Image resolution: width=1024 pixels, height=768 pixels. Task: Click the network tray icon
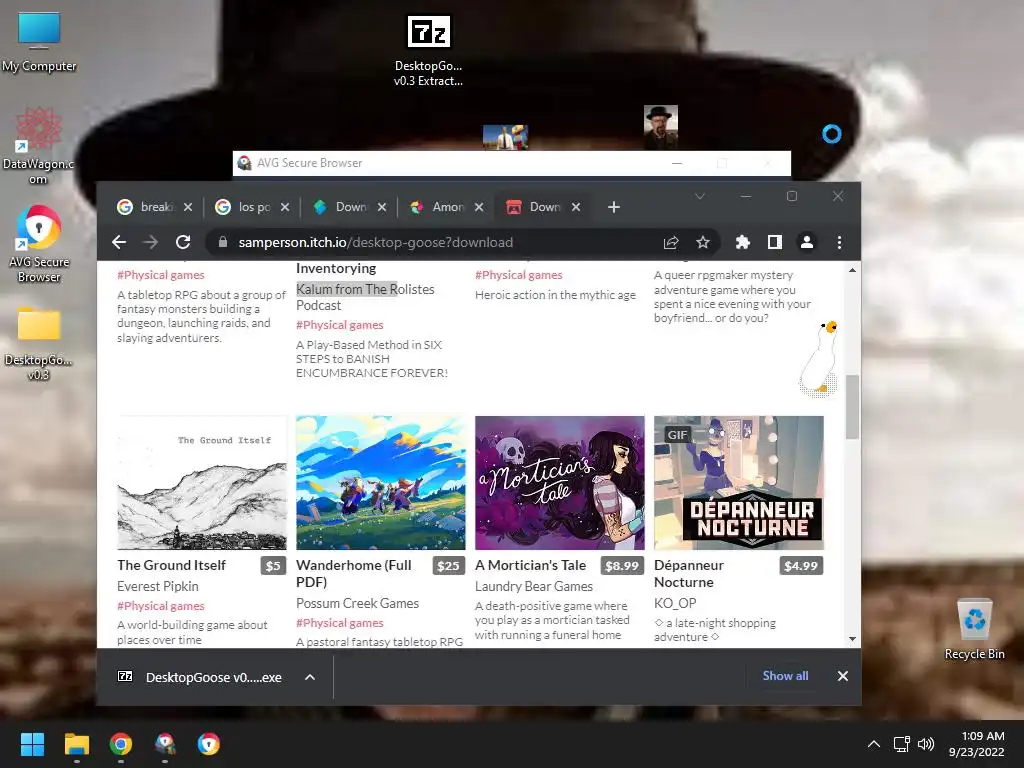pyautogui.click(x=901, y=744)
